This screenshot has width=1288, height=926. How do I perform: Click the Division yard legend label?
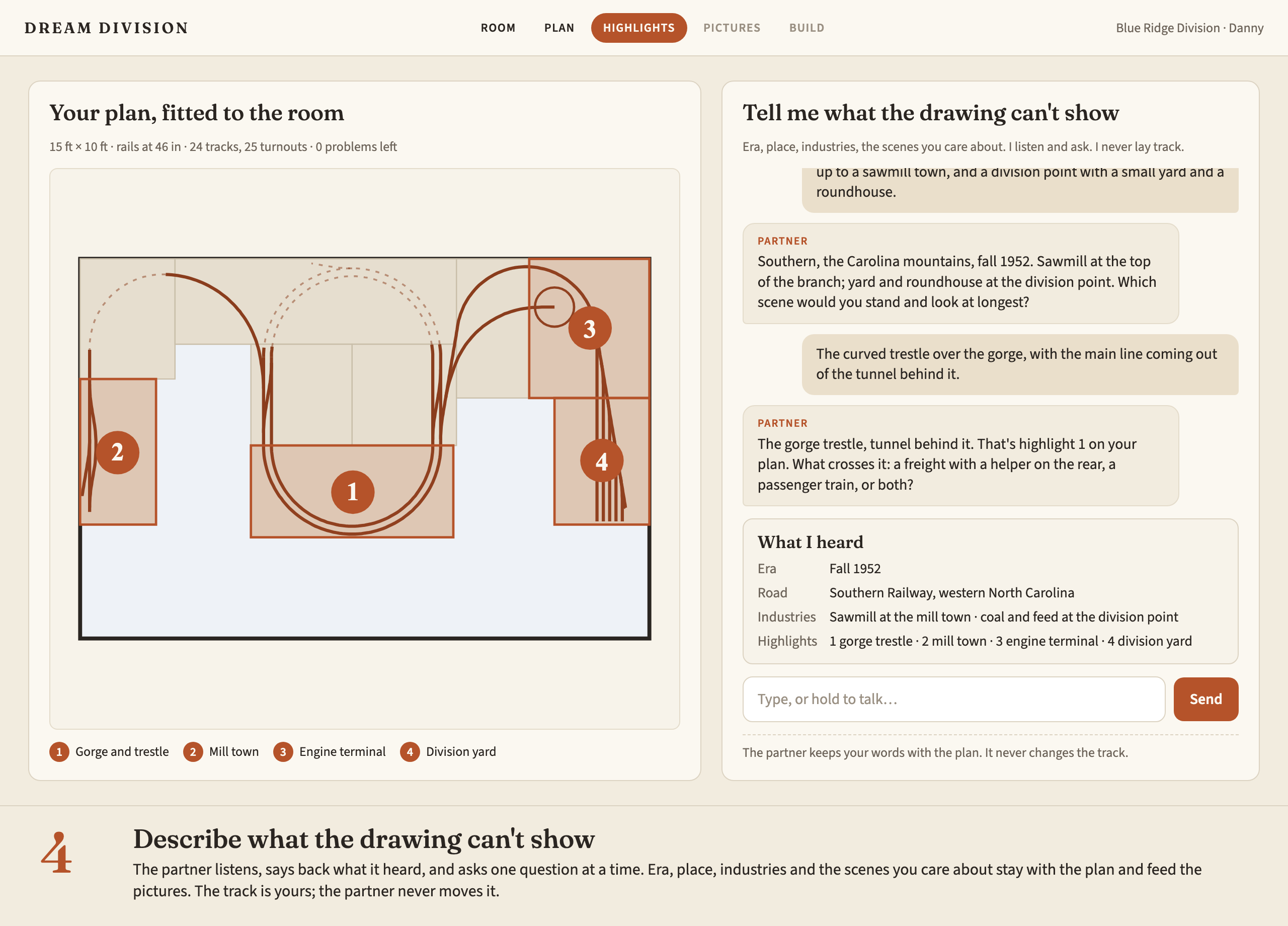point(460,751)
